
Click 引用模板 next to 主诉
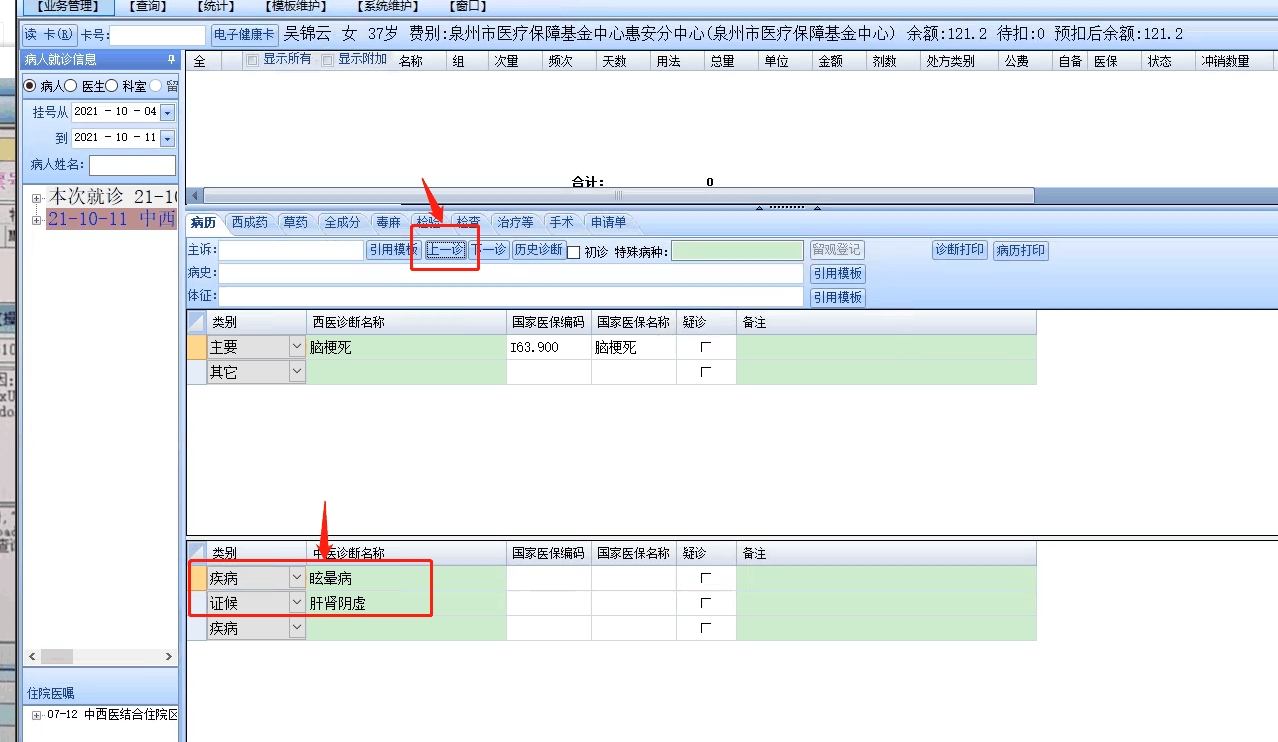pos(393,250)
